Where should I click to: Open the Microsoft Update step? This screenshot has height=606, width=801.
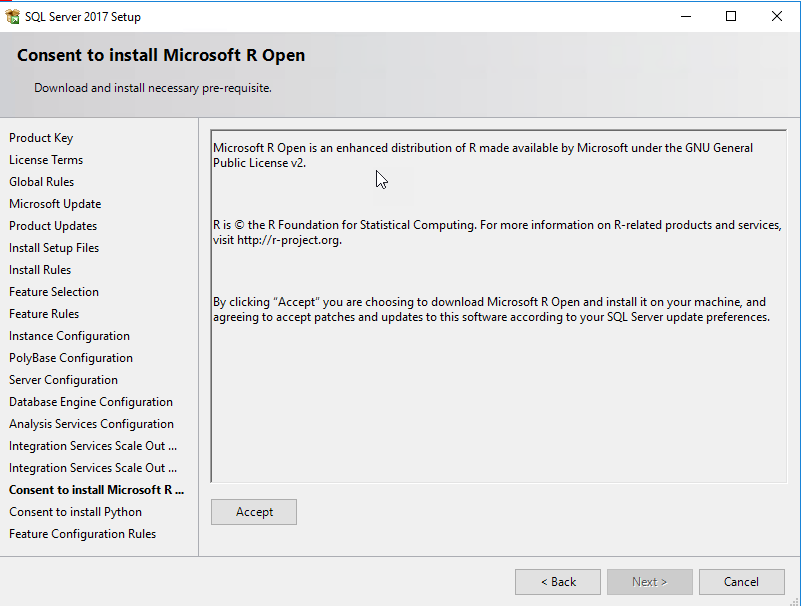pos(55,204)
